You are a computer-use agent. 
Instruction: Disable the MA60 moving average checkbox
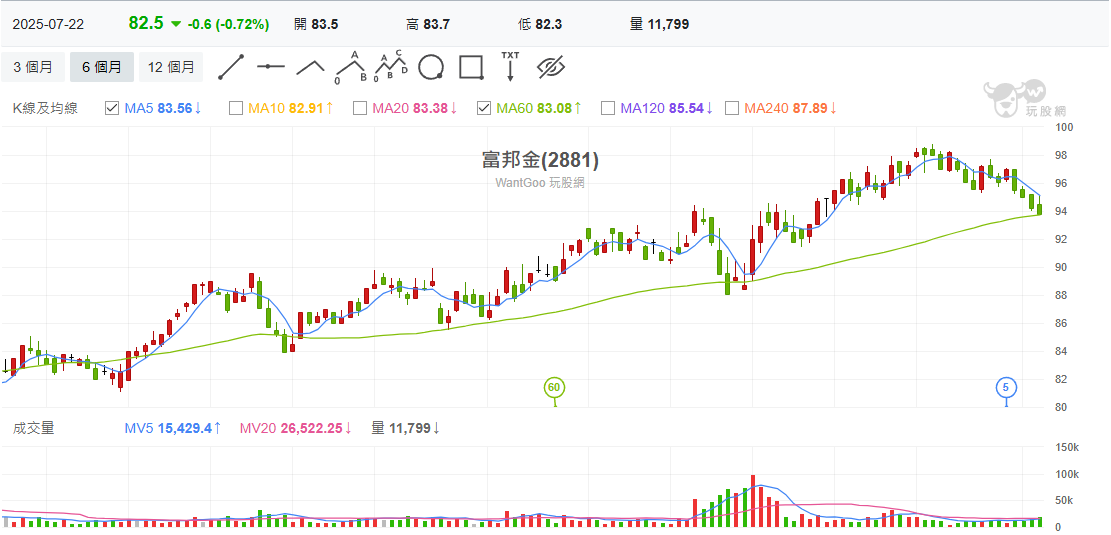pyautogui.click(x=484, y=108)
